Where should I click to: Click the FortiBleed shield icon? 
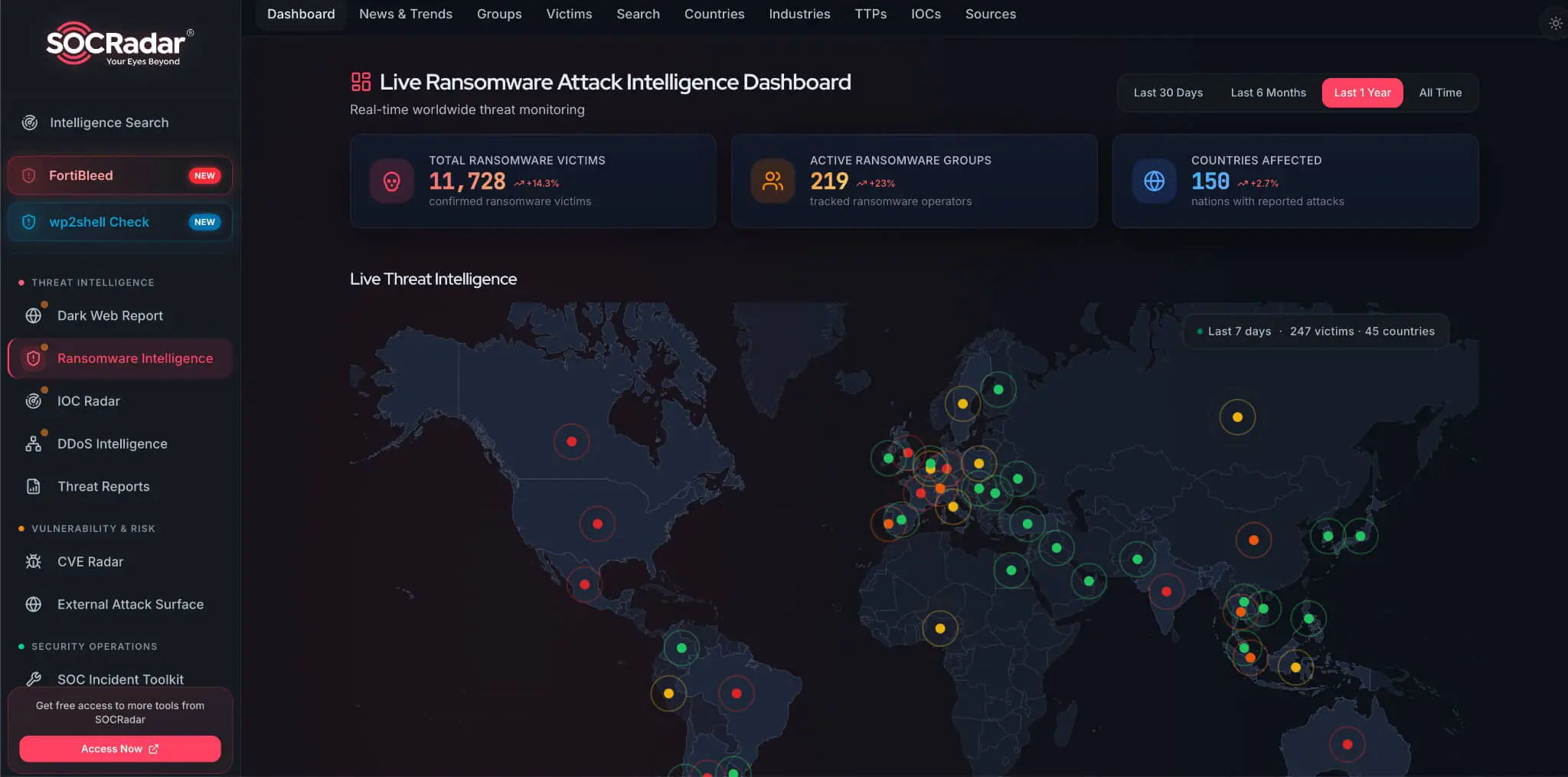(29, 175)
